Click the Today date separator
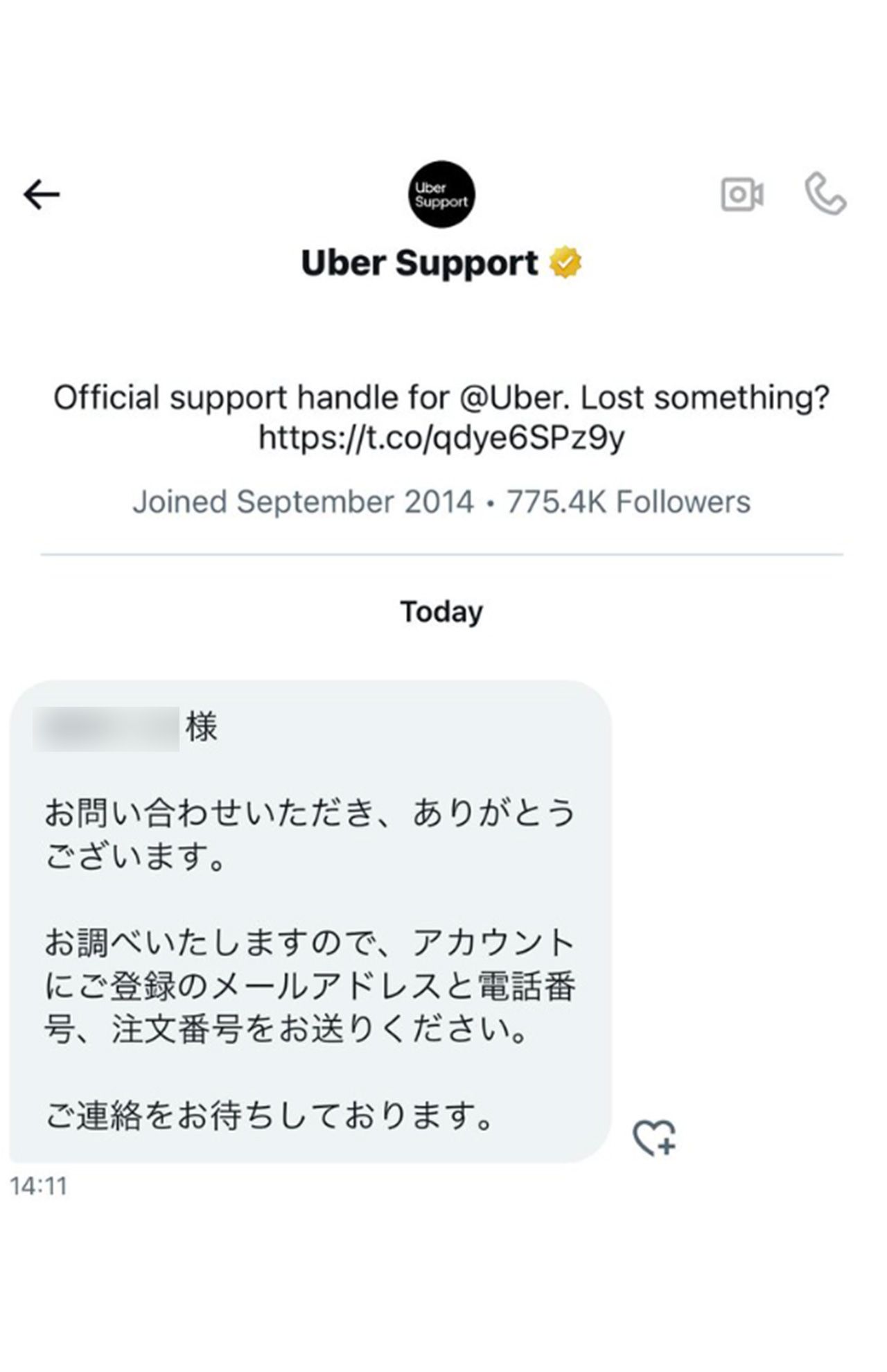Screen dimensions: 887x1372 441,610
